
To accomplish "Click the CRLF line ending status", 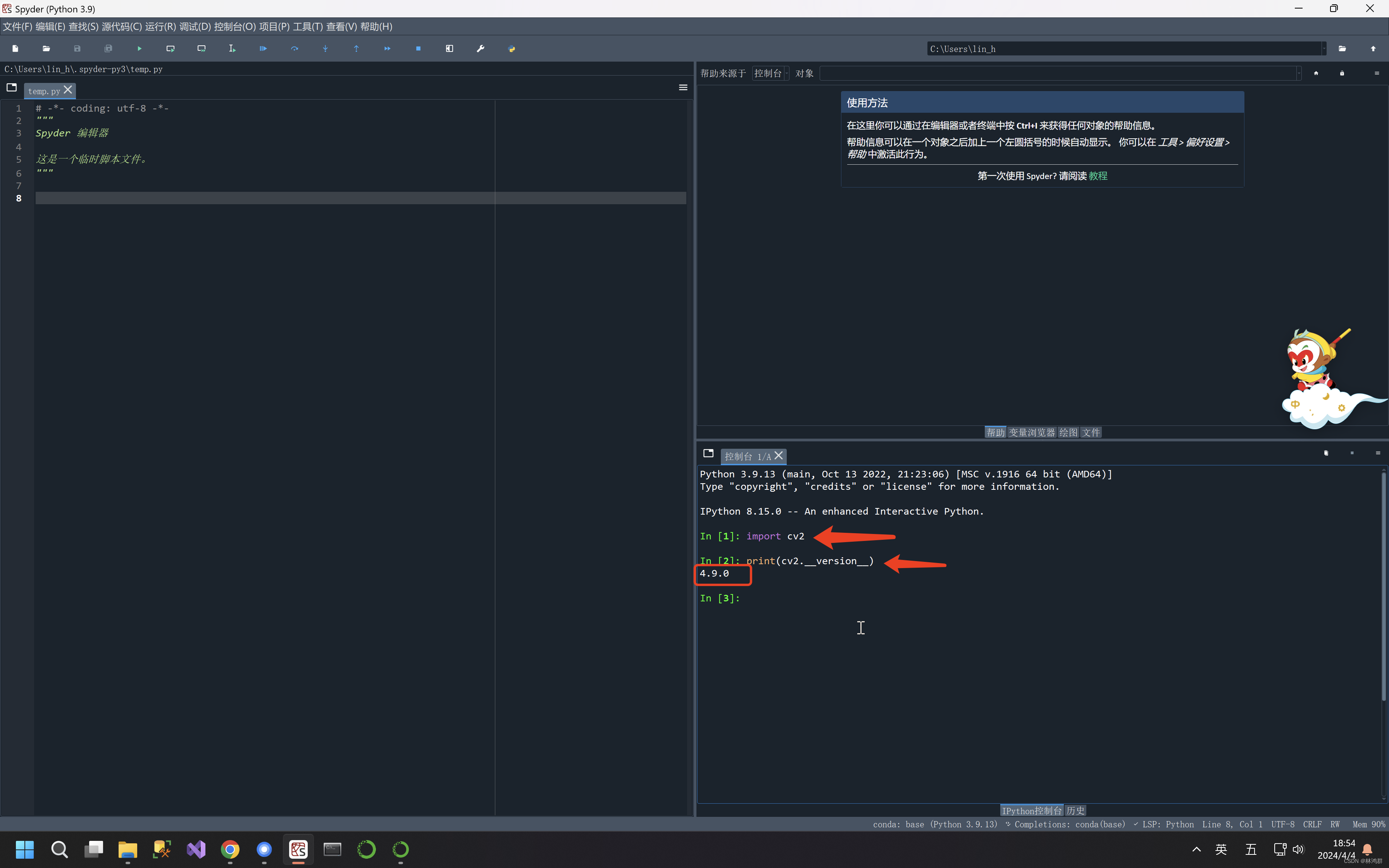I will [1312, 824].
